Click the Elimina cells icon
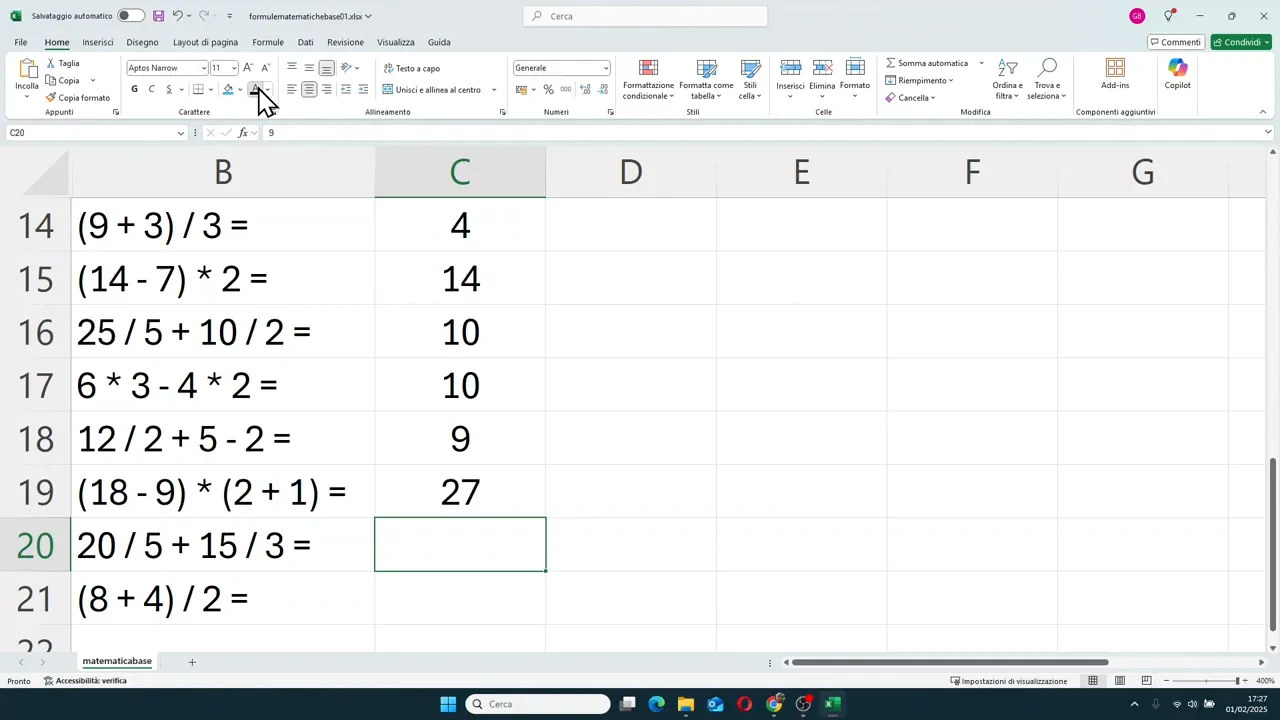This screenshot has width=1280, height=720. click(x=822, y=67)
